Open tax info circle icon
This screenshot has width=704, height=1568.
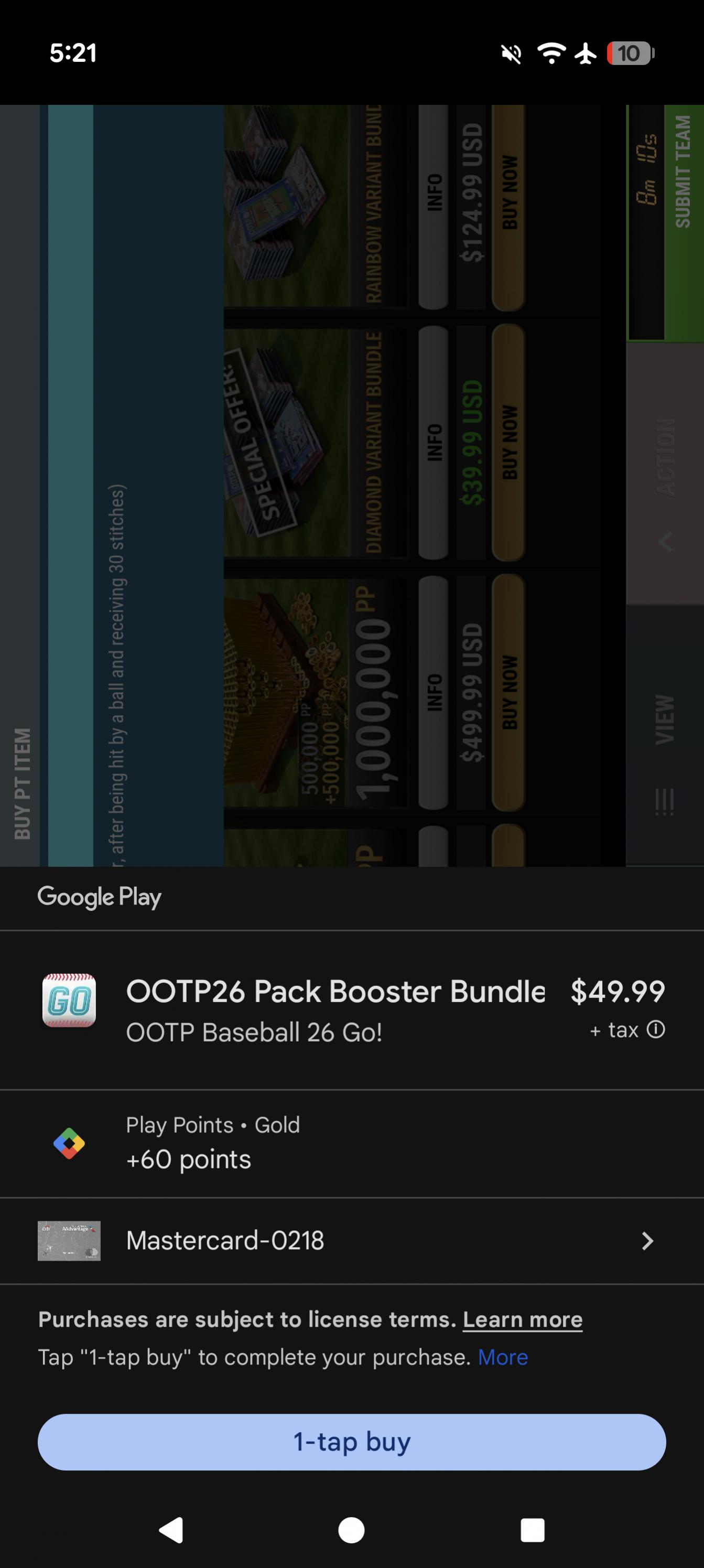[655, 1029]
